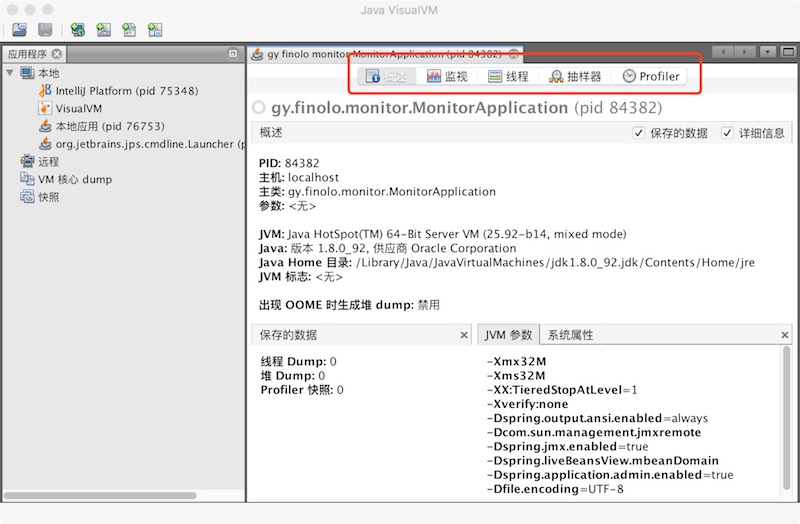800x524 pixels.
Task: Click the 本地 computer icon
Action: point(27,72)
